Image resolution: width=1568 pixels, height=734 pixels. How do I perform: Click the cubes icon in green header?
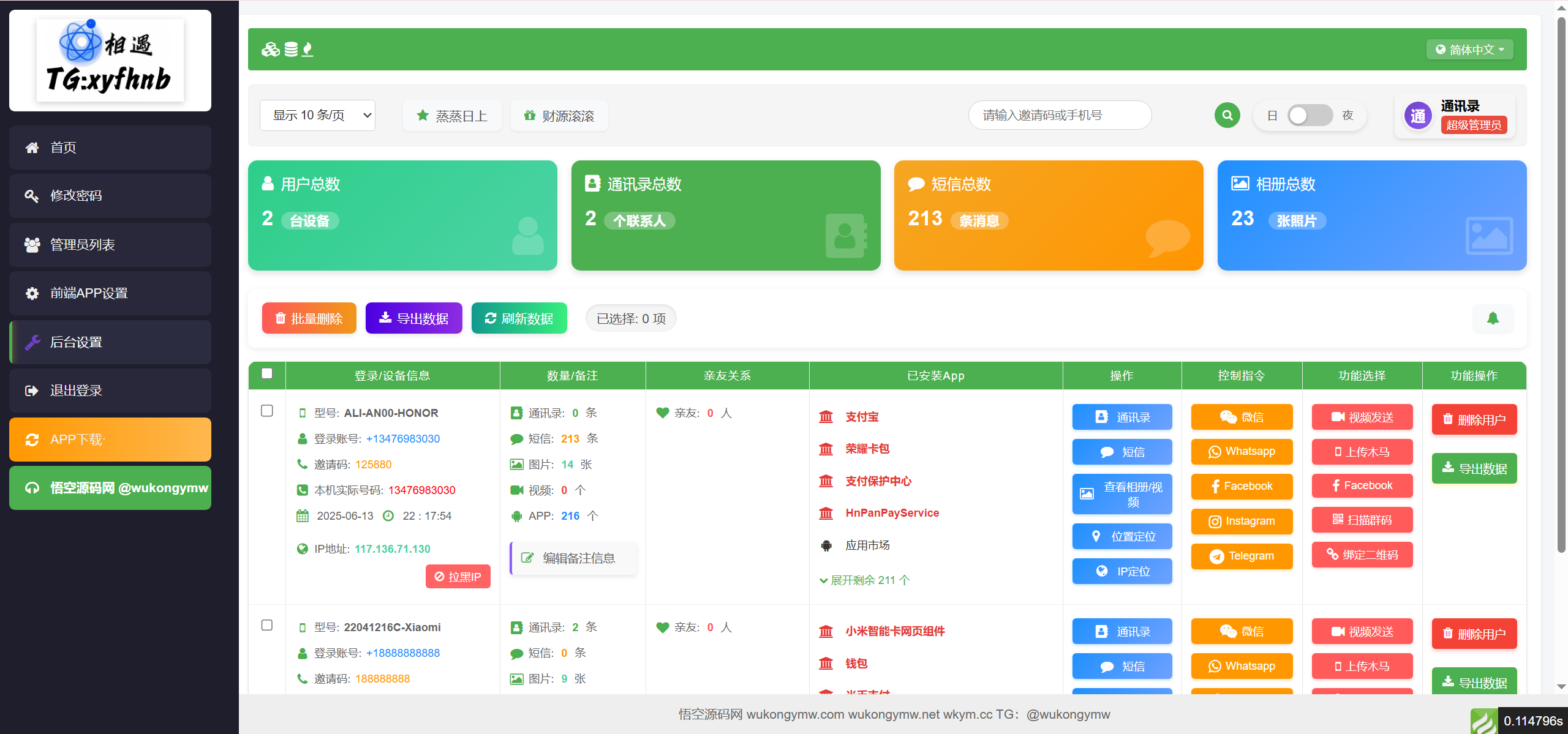pyautogui.click(x=270, y=50)
